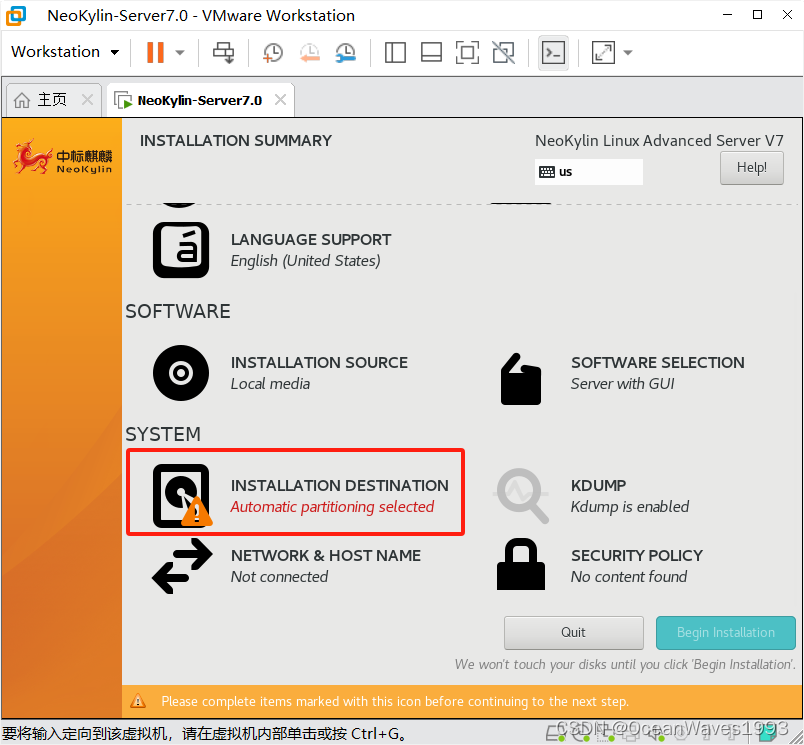The height and width of the screenshot is (745, 804).
Task: Click the NeoKylin logo in the sidebar
Action: point(62,156)
